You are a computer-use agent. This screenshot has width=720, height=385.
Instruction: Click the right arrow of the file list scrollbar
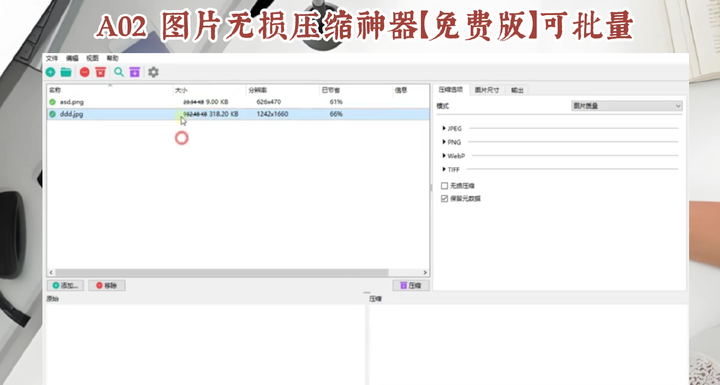click(425, 272)
